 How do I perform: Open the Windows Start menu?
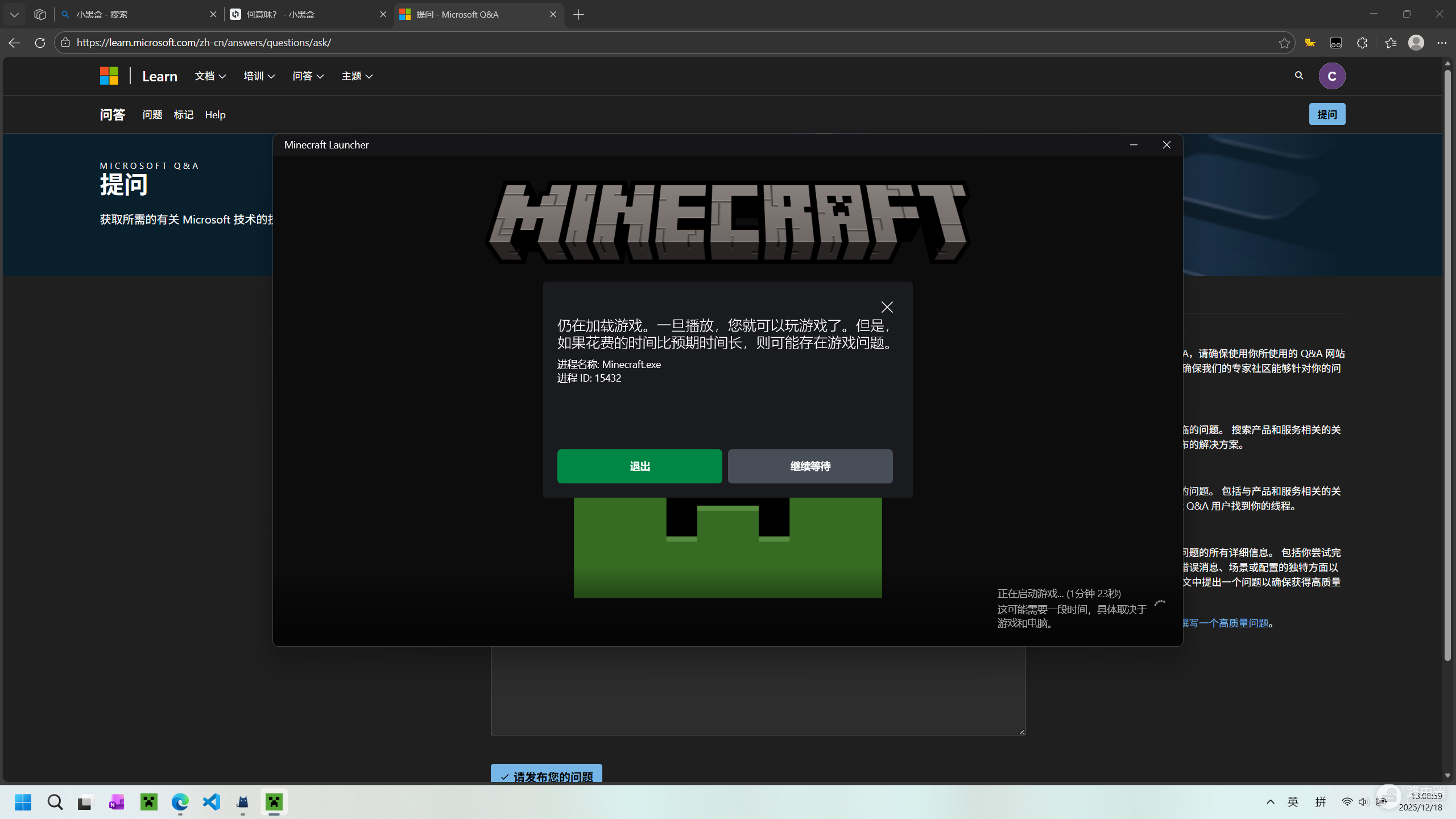pos(23,802)
